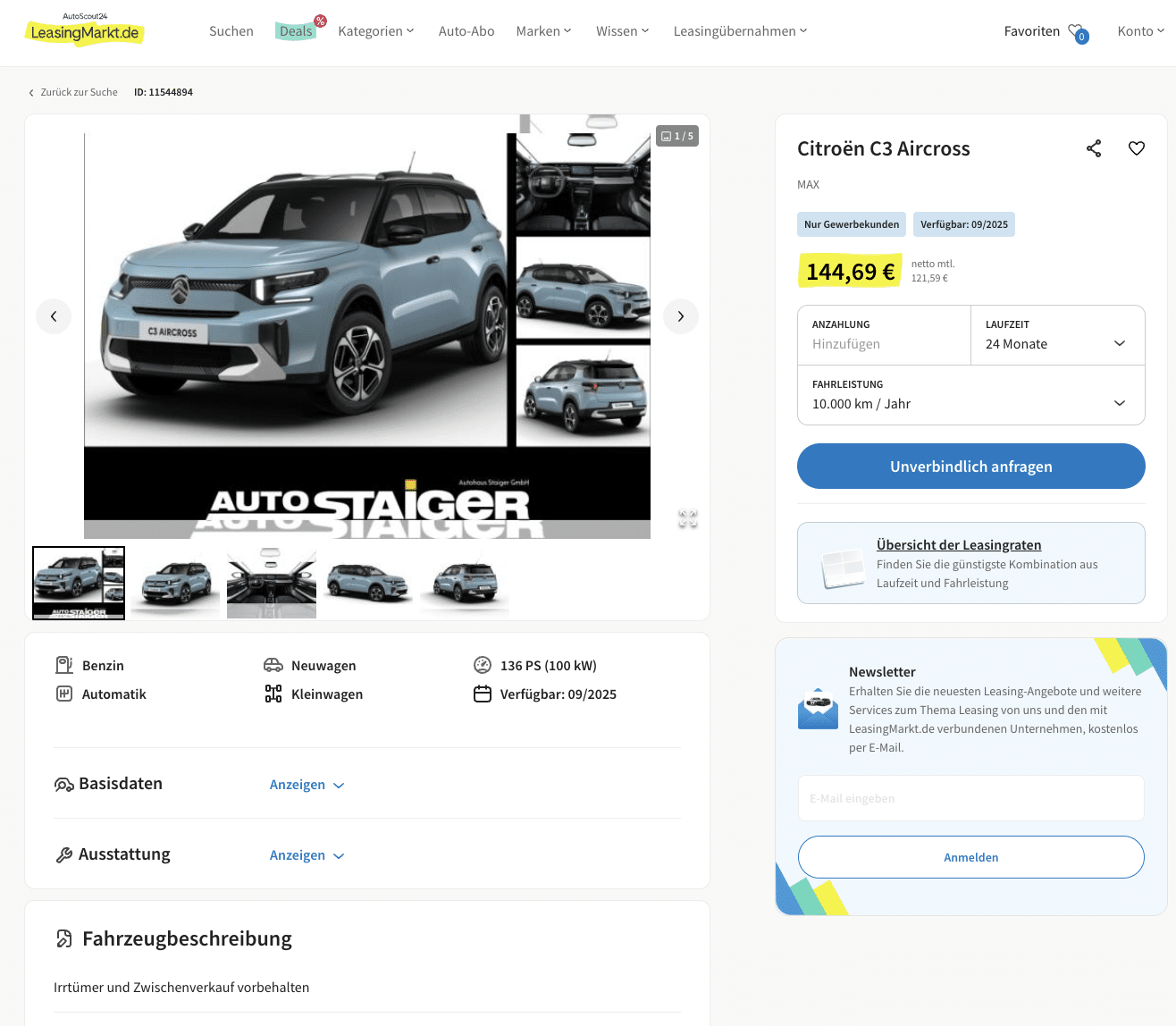
Task: Expand Ausstattung with Anzeigen
Action: click(307, 855)
